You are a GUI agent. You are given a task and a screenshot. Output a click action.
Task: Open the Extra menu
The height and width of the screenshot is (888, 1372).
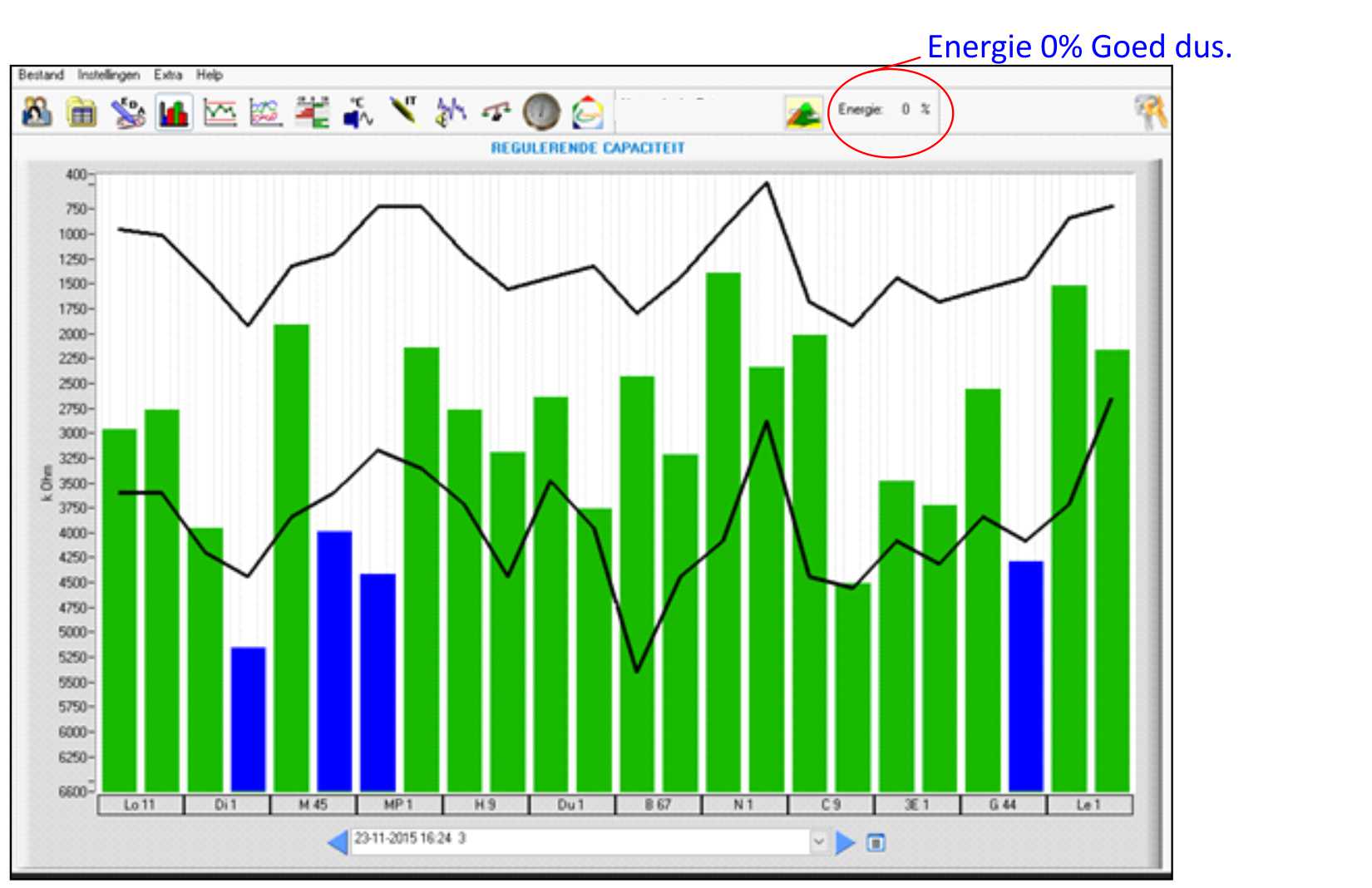pyautogui.click(x=167, y=75)
